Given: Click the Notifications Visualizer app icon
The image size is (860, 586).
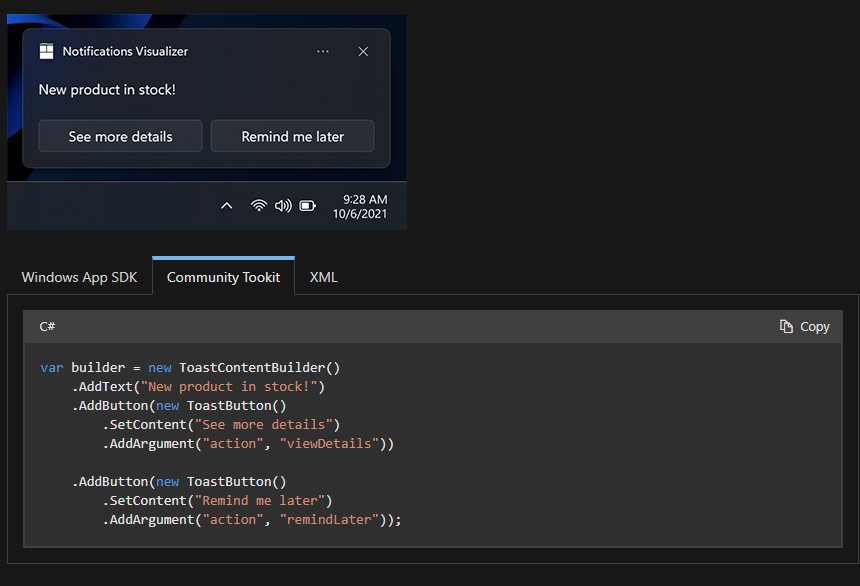Looking at the screenshot, I should (46, 51).
